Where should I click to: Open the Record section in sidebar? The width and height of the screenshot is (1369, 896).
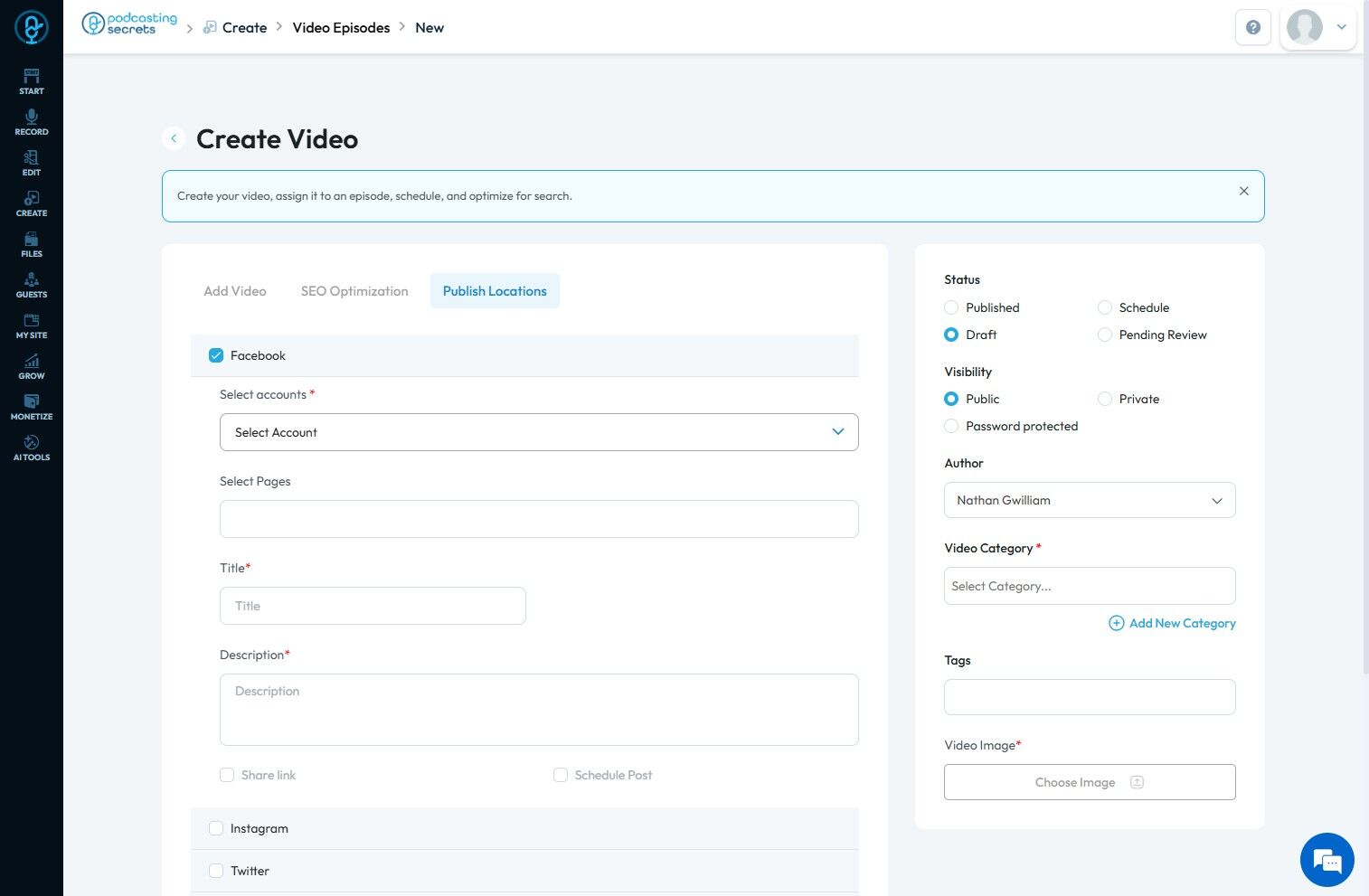(x=32, y=122)
